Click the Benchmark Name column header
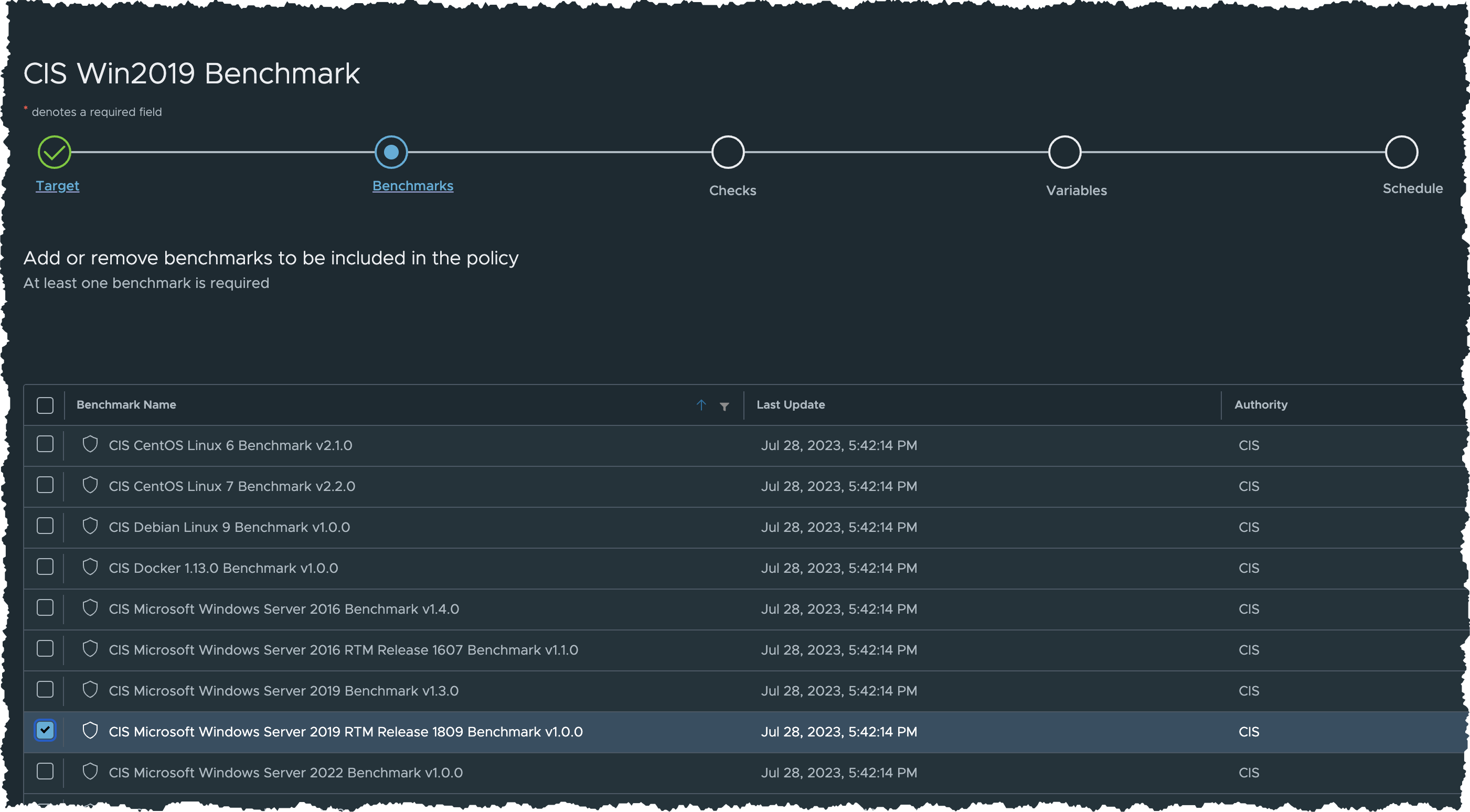The width and height of the screenshot is (1470, 812). (126, 405)
